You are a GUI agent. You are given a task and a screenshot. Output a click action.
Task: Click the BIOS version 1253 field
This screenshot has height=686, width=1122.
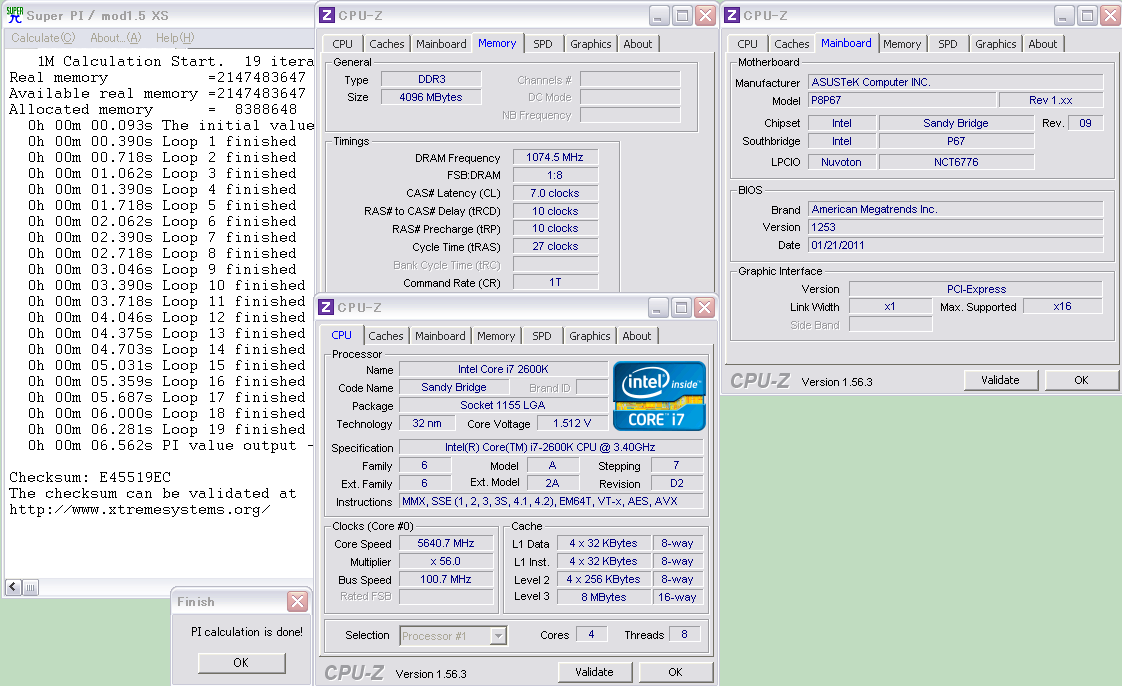pyautogui.click(x=956, y=227)
